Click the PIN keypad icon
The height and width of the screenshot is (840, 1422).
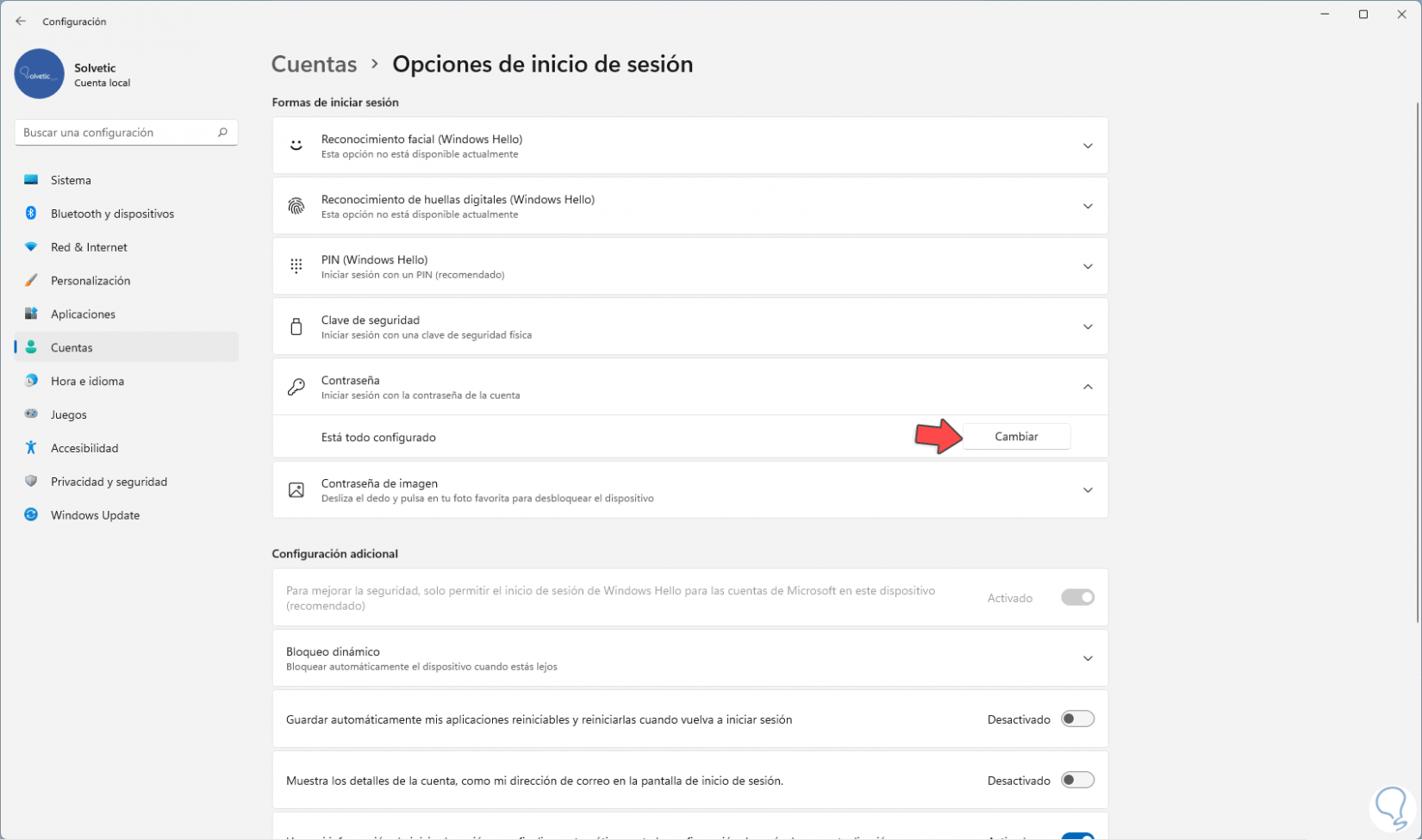pyautogui.click(x=296, y=266)
